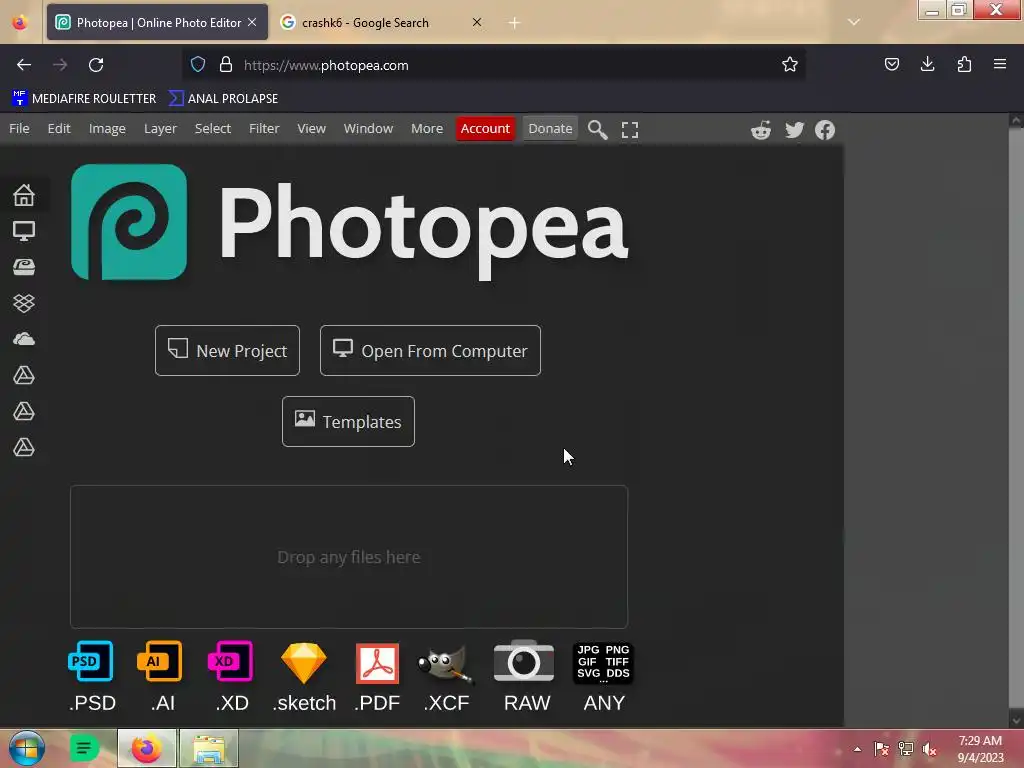
Task: Click the .XCF GIMP icon
Action: click(445, 665)
